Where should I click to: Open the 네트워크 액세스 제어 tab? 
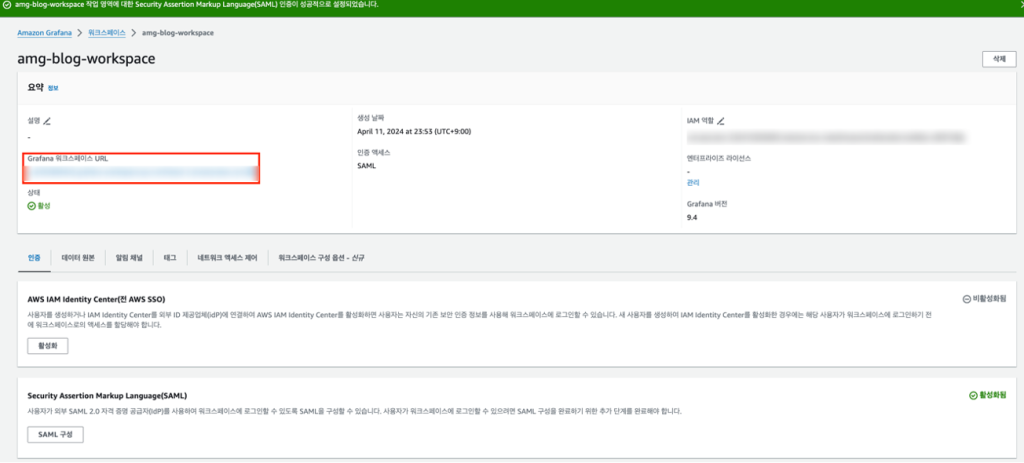[x=227, y=258]
